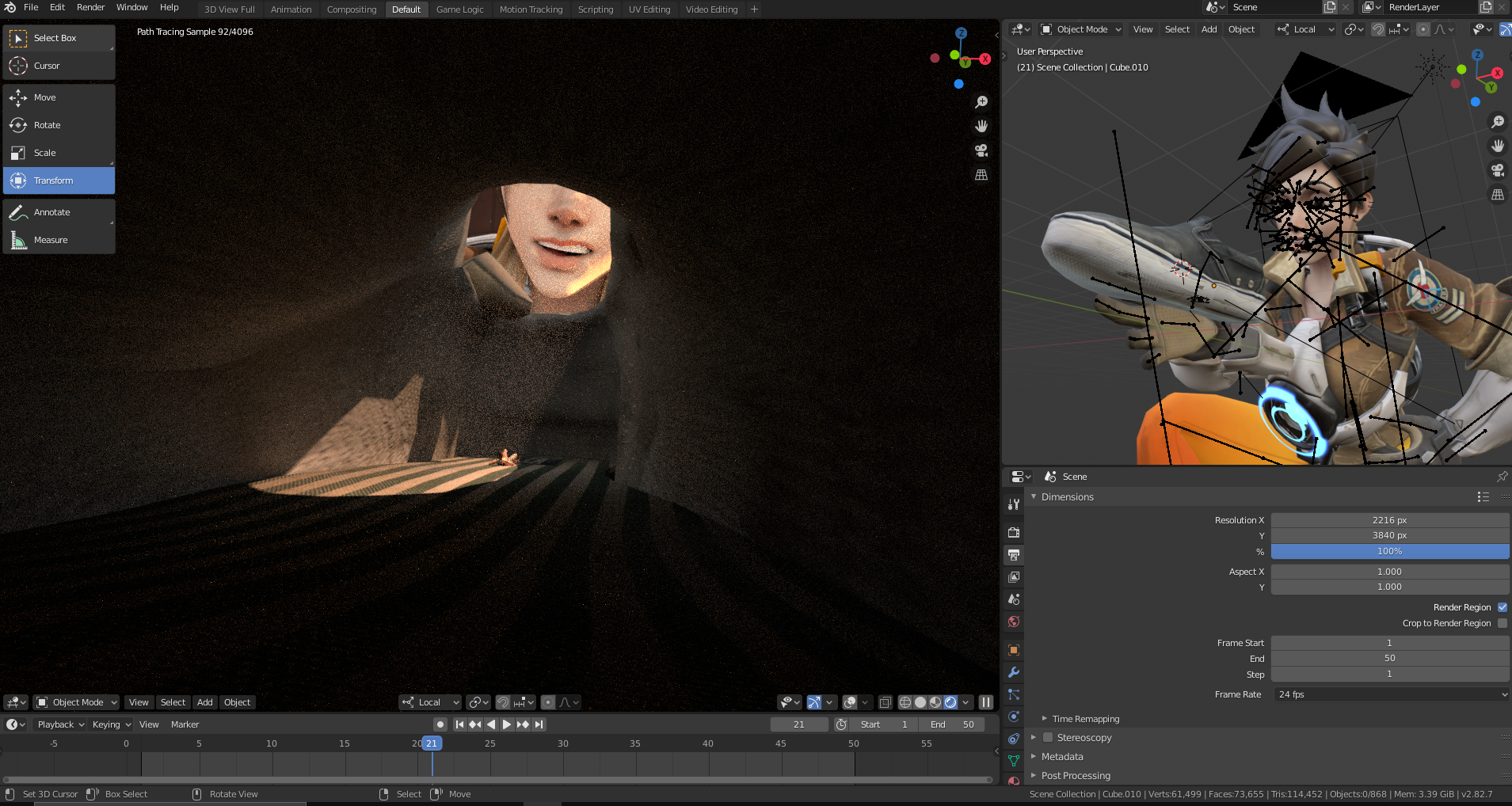This screenshot has width=1512, height=806.
Task: Click the auto-keying record button
Action: pos(440,724)
